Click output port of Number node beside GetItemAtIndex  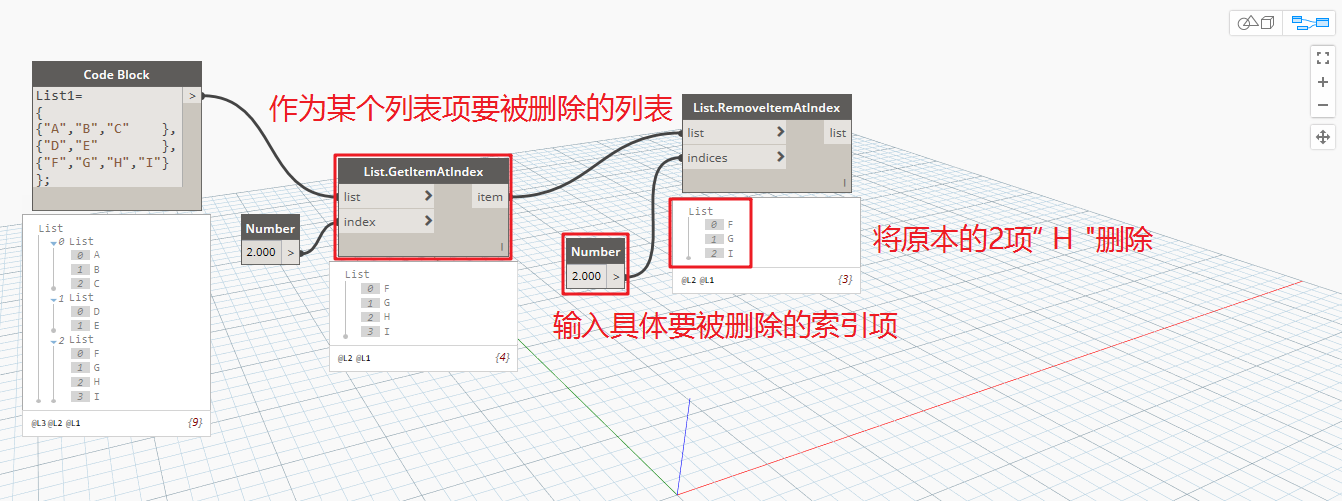click(290, 252)
